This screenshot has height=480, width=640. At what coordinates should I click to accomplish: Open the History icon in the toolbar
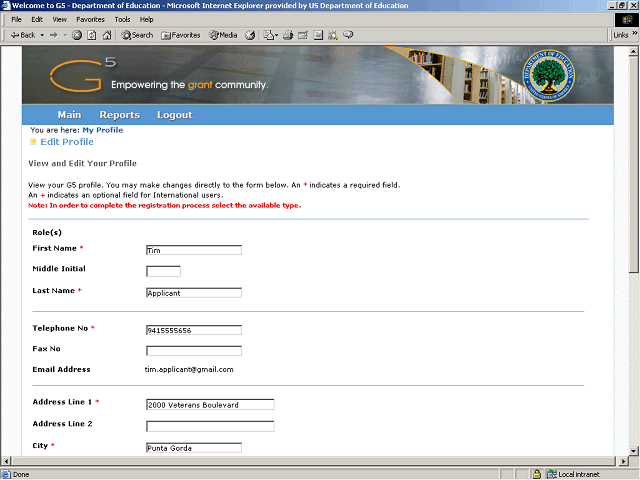pyautogui.click(x=250, y=35)
